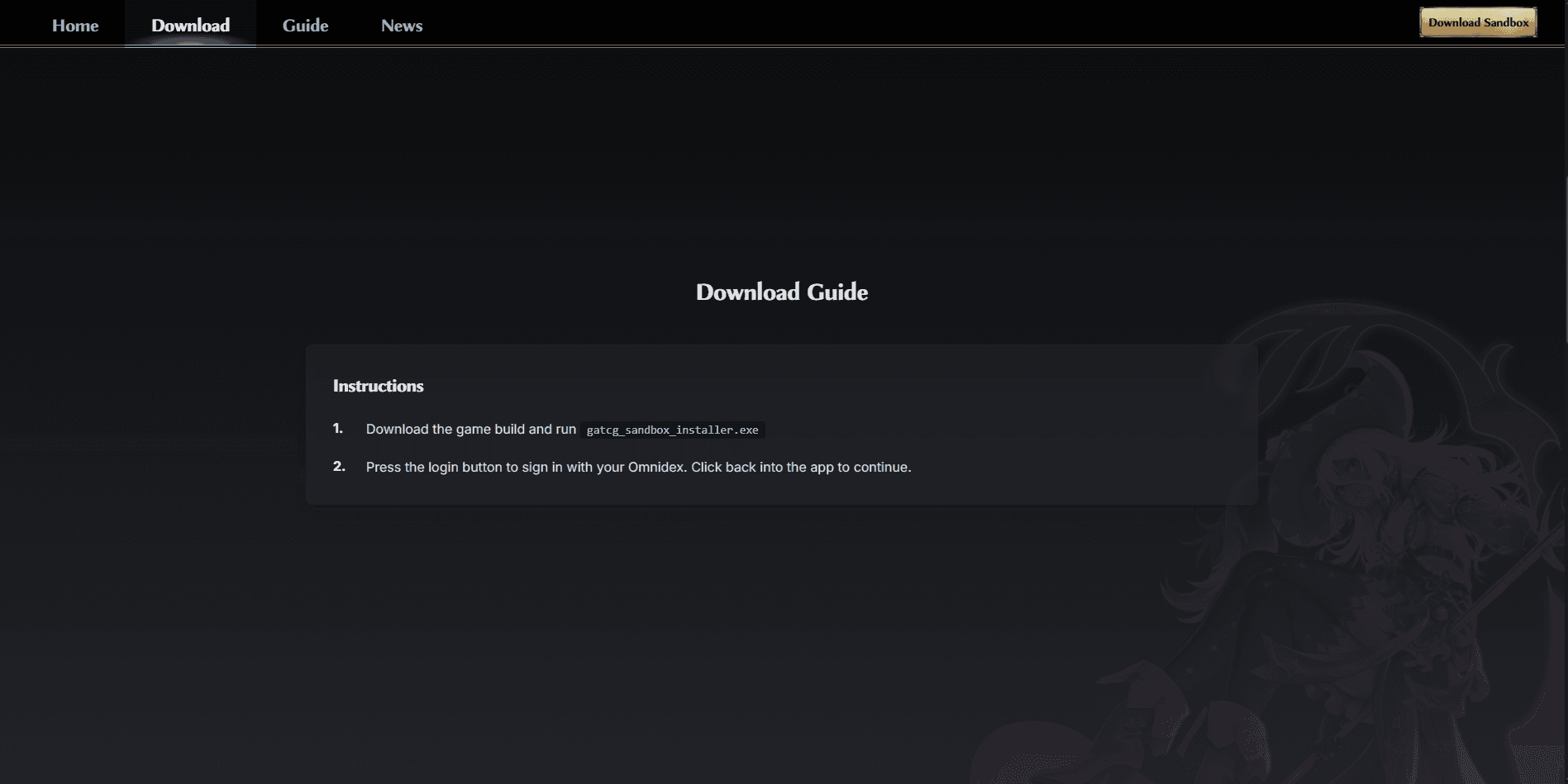This screenshot has height=784, width=1568.
Task: Click the Download Guide heading
Action: [x=782, y=292]
